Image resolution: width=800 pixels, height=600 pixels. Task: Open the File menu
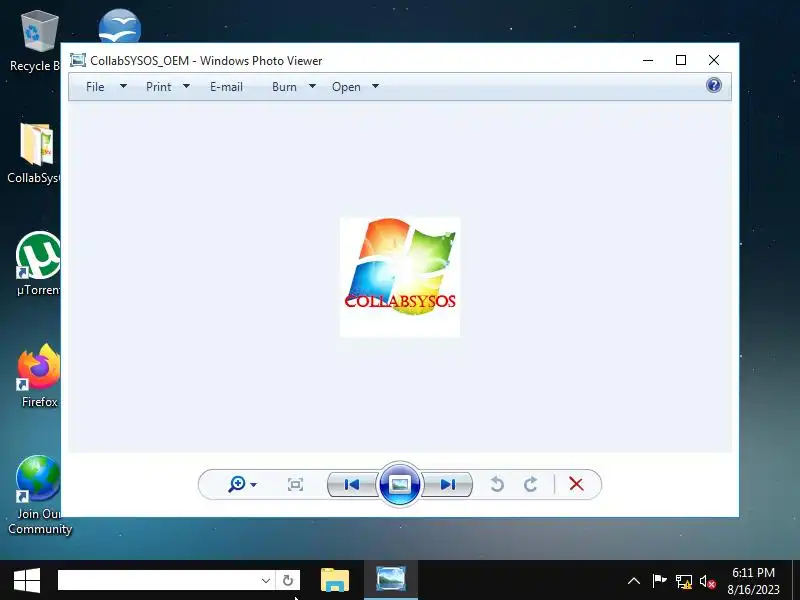click(x=95, y=87)
